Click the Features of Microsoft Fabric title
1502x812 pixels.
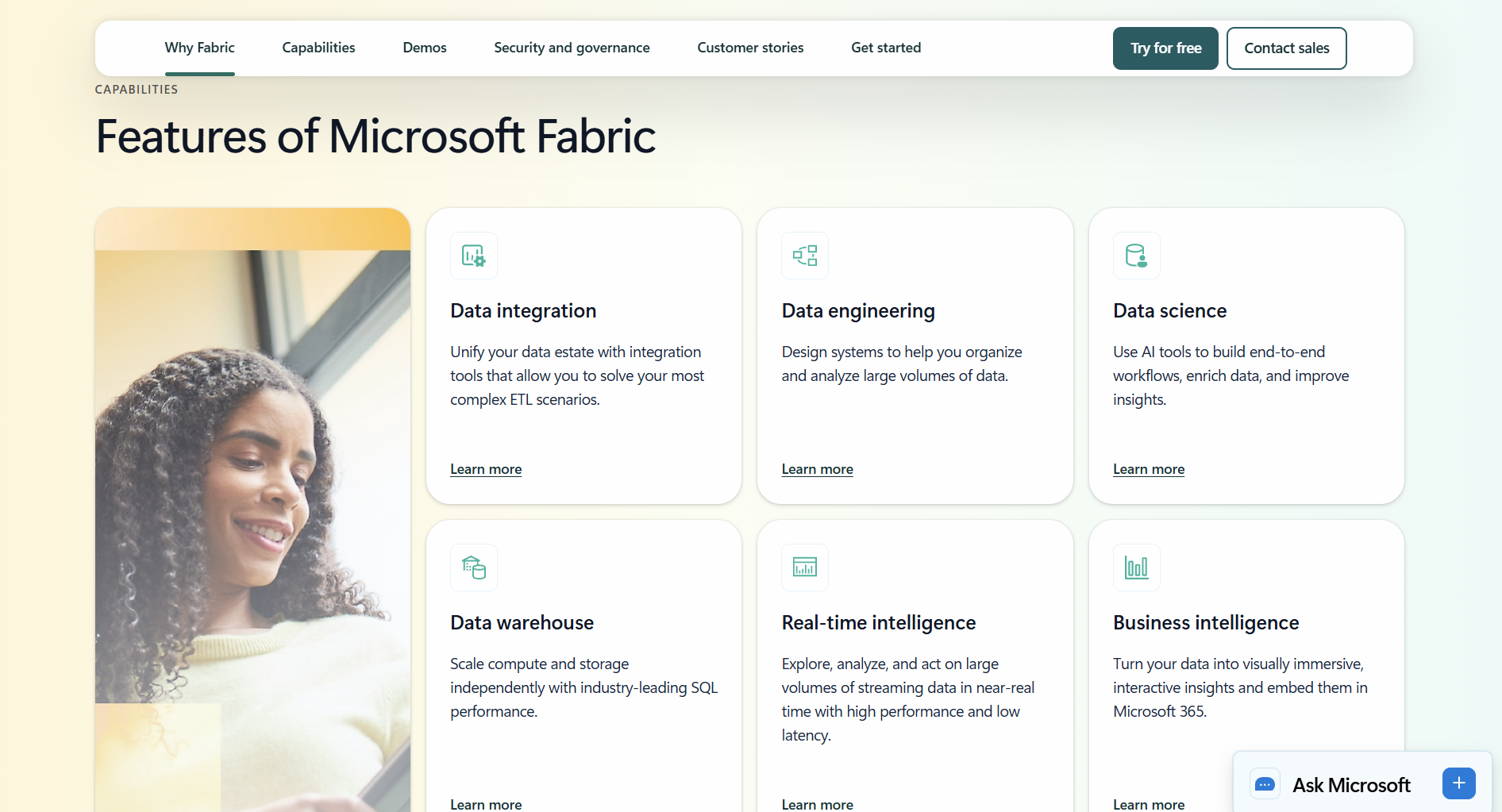tap(375, 137)
